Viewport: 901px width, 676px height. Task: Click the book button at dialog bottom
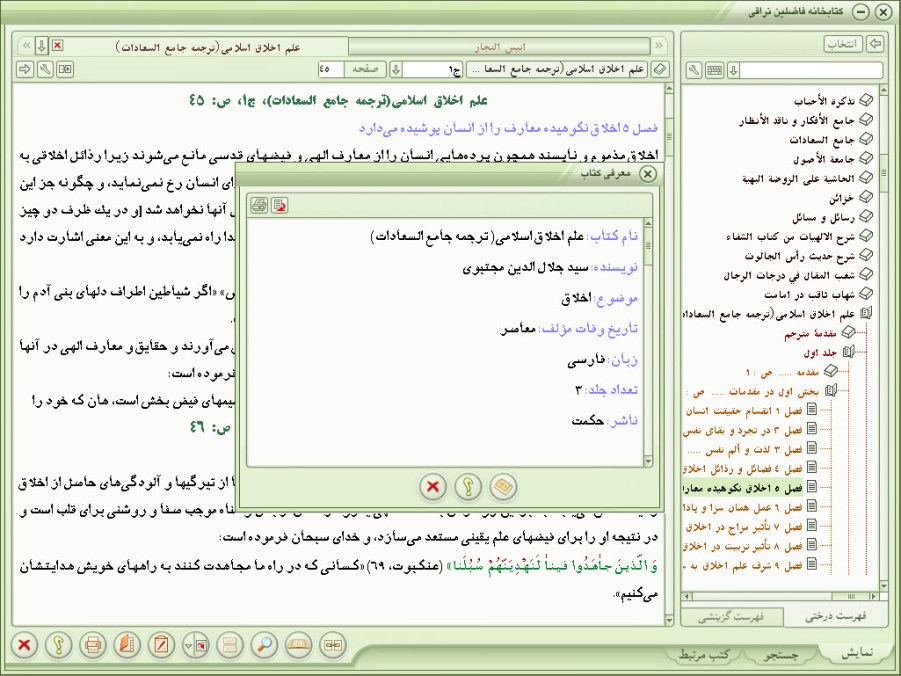[x=503, y=487]
